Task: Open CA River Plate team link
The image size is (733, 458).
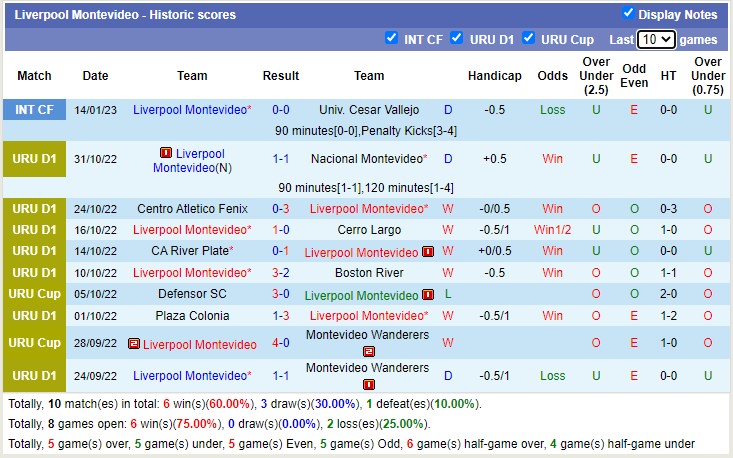Action: coord(190,251)
